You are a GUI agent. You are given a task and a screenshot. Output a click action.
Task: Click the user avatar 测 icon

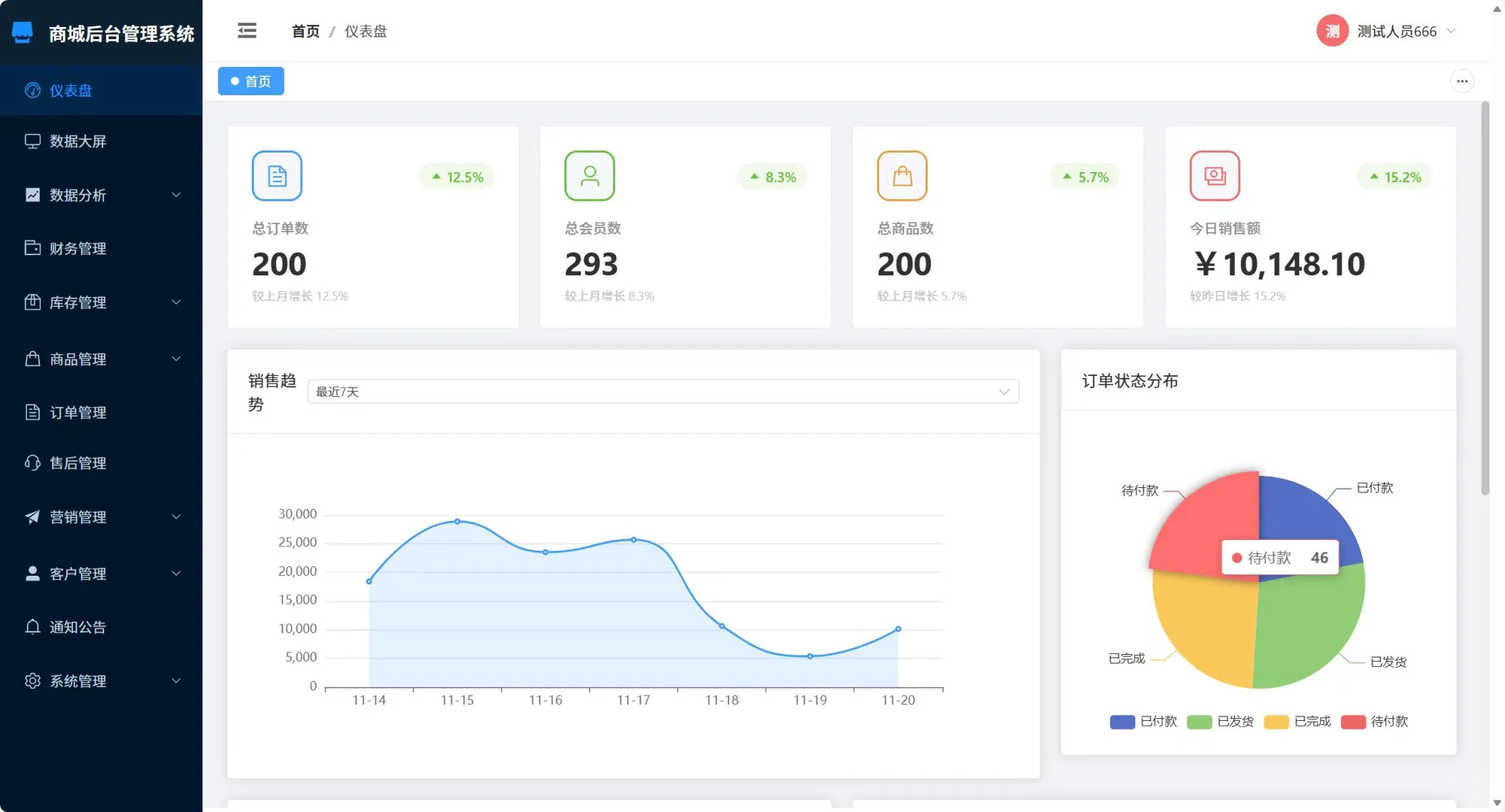click(x=1332, y=31)
